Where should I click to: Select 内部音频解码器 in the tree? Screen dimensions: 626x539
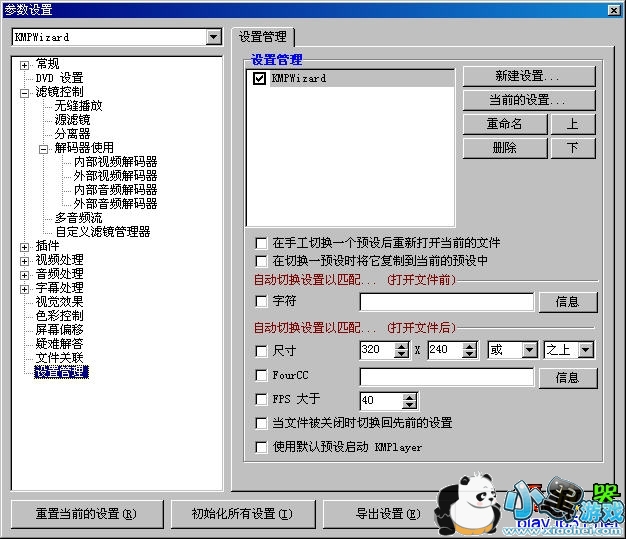[x=115, y=190]
